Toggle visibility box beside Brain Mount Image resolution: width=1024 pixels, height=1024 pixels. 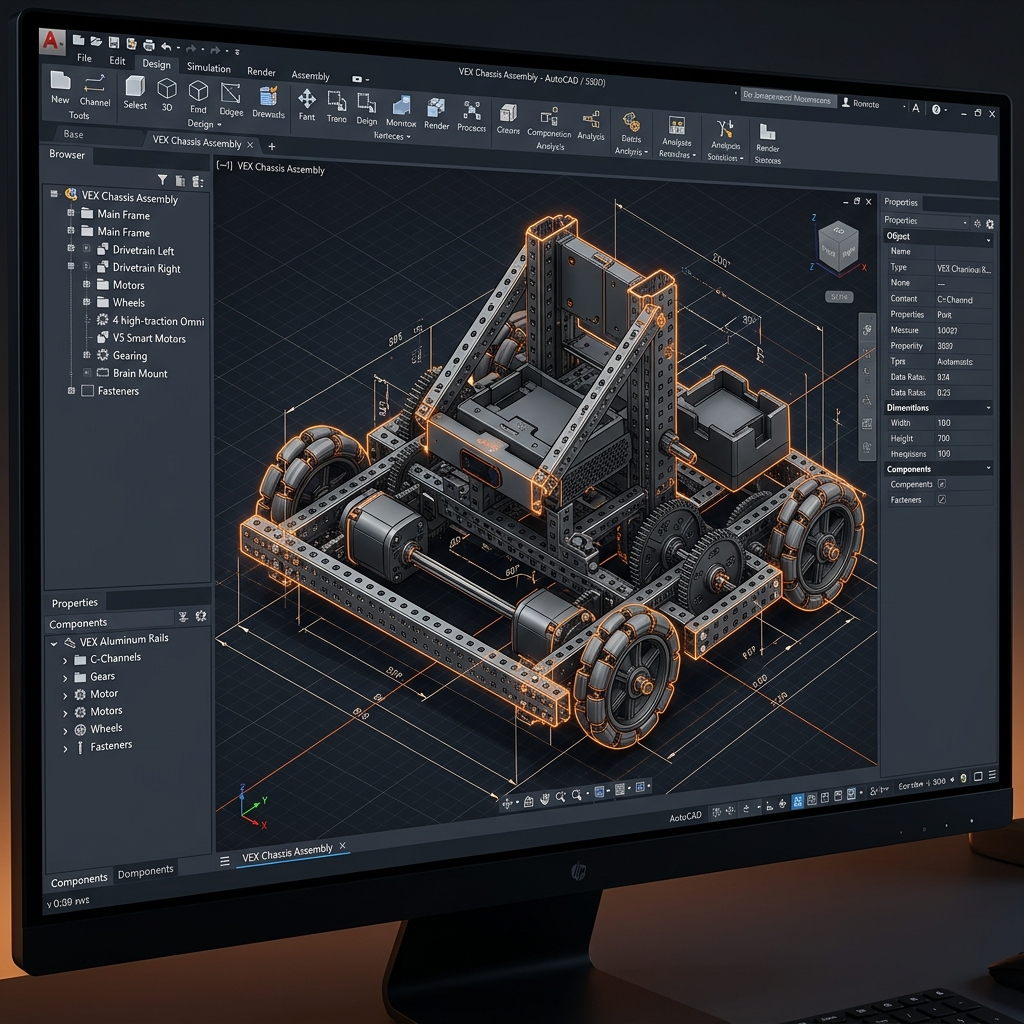pyautogui.click(x=87, y=372)
